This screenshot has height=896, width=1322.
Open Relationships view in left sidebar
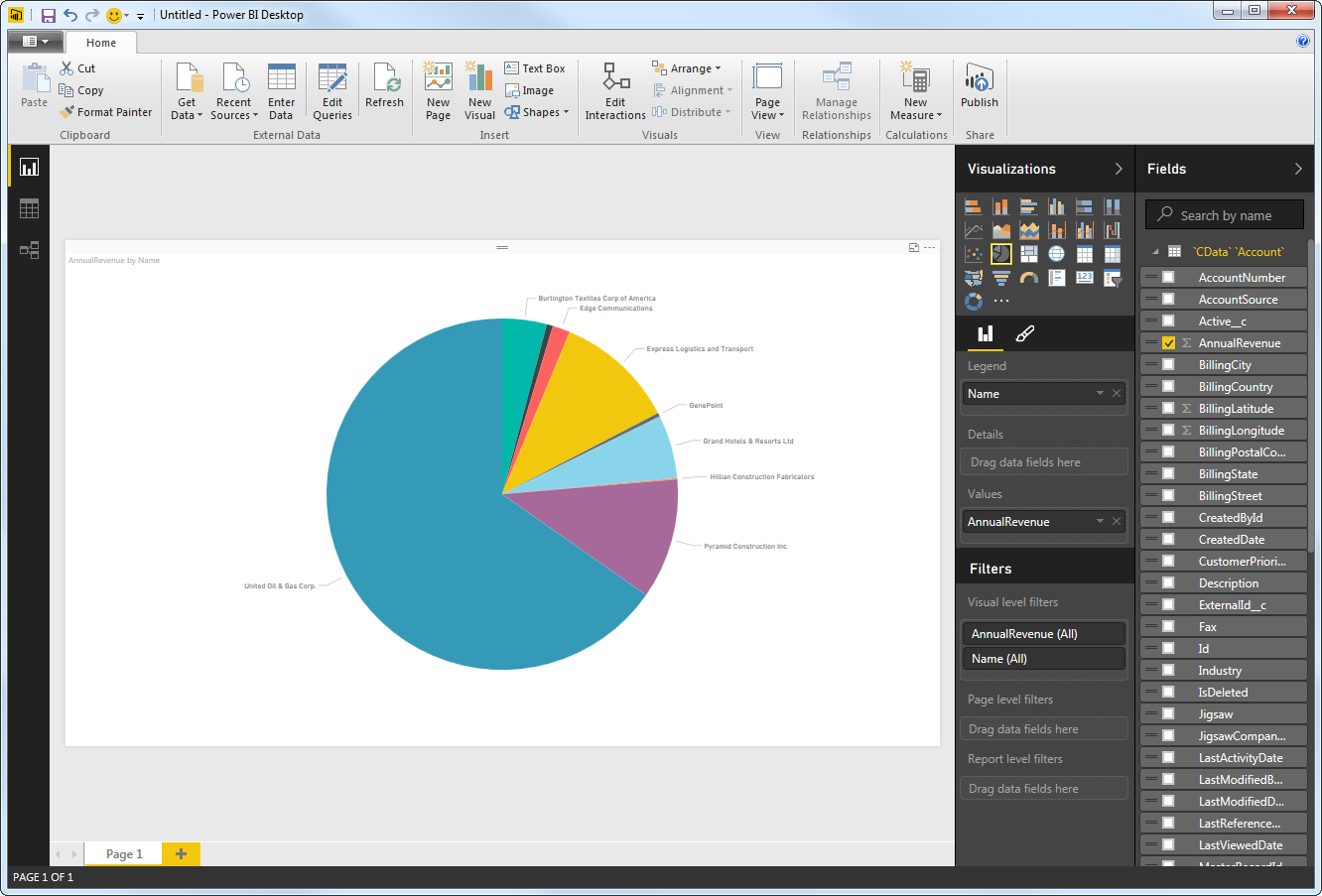29,250
